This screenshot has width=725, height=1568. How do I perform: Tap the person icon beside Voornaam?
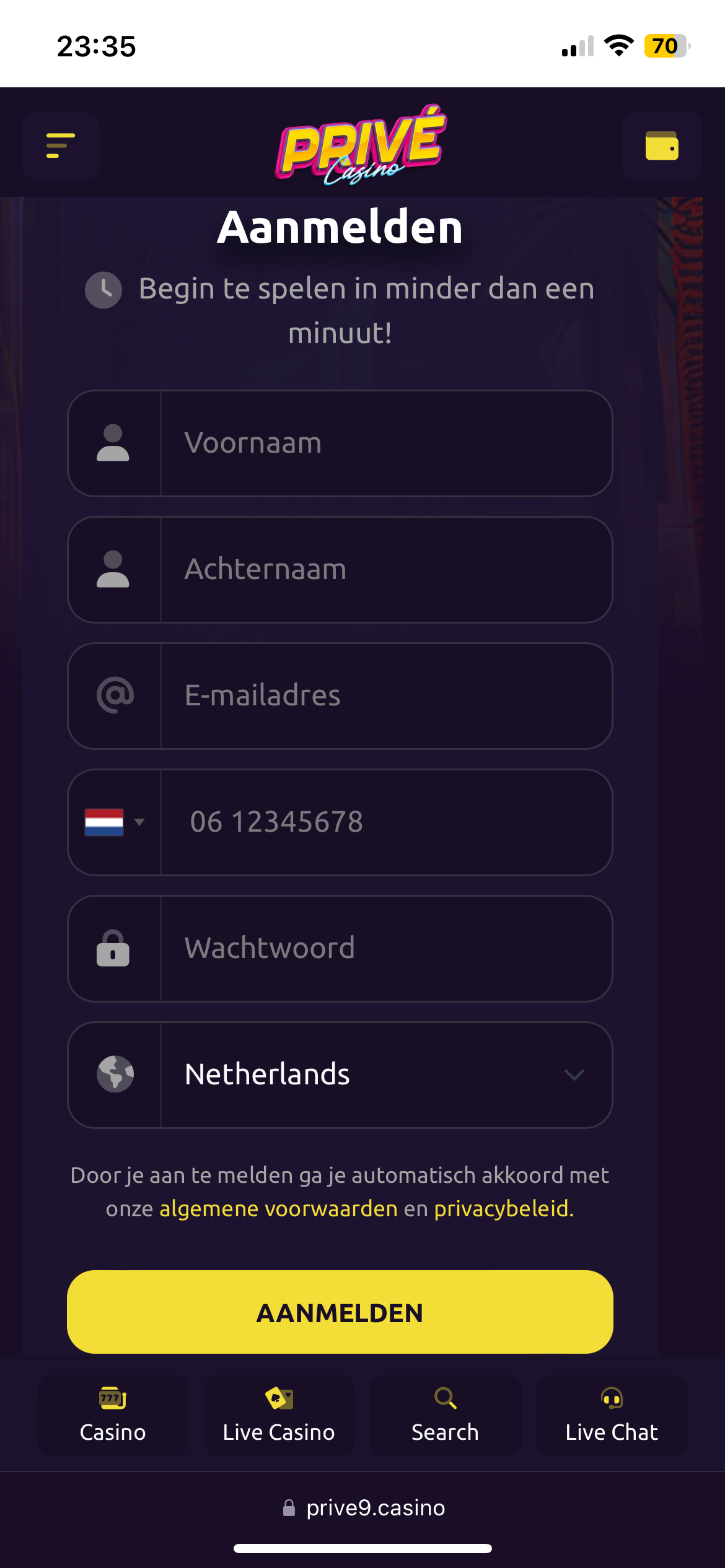(x=113, y=443)
